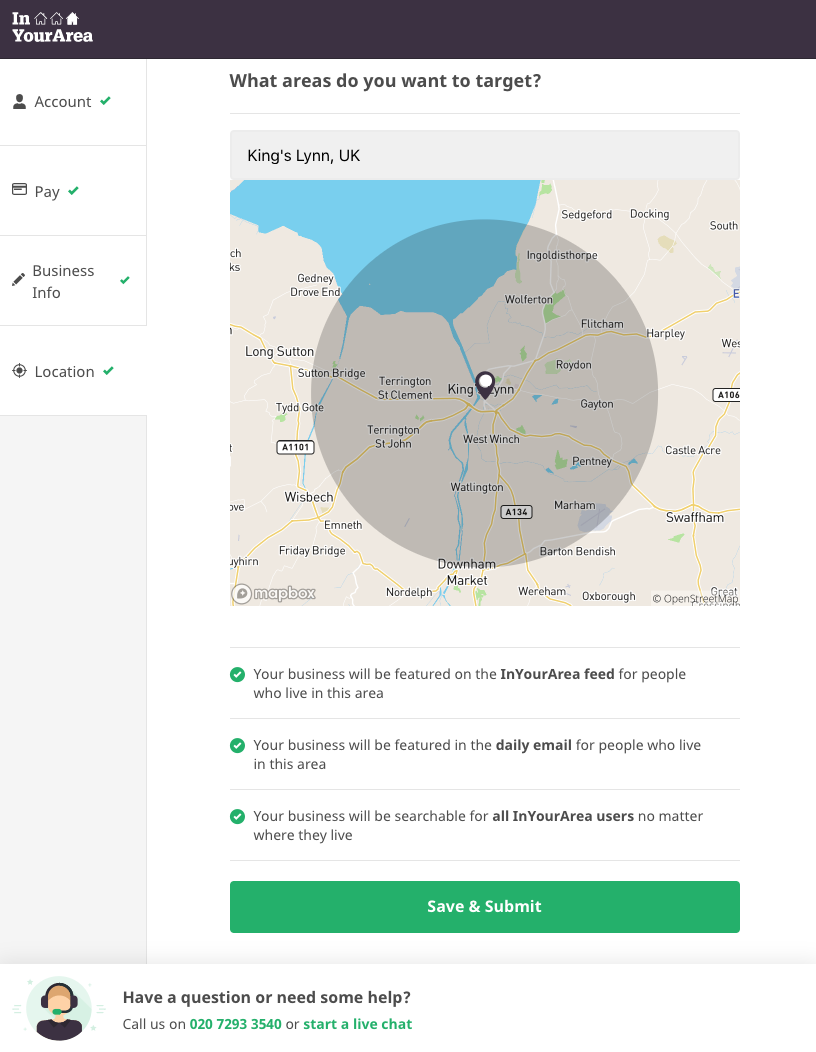Click the green checkmark beside Pay
Image resolution: width=816 pixels, height=1052 pixels.
click(x=73, y=191)
